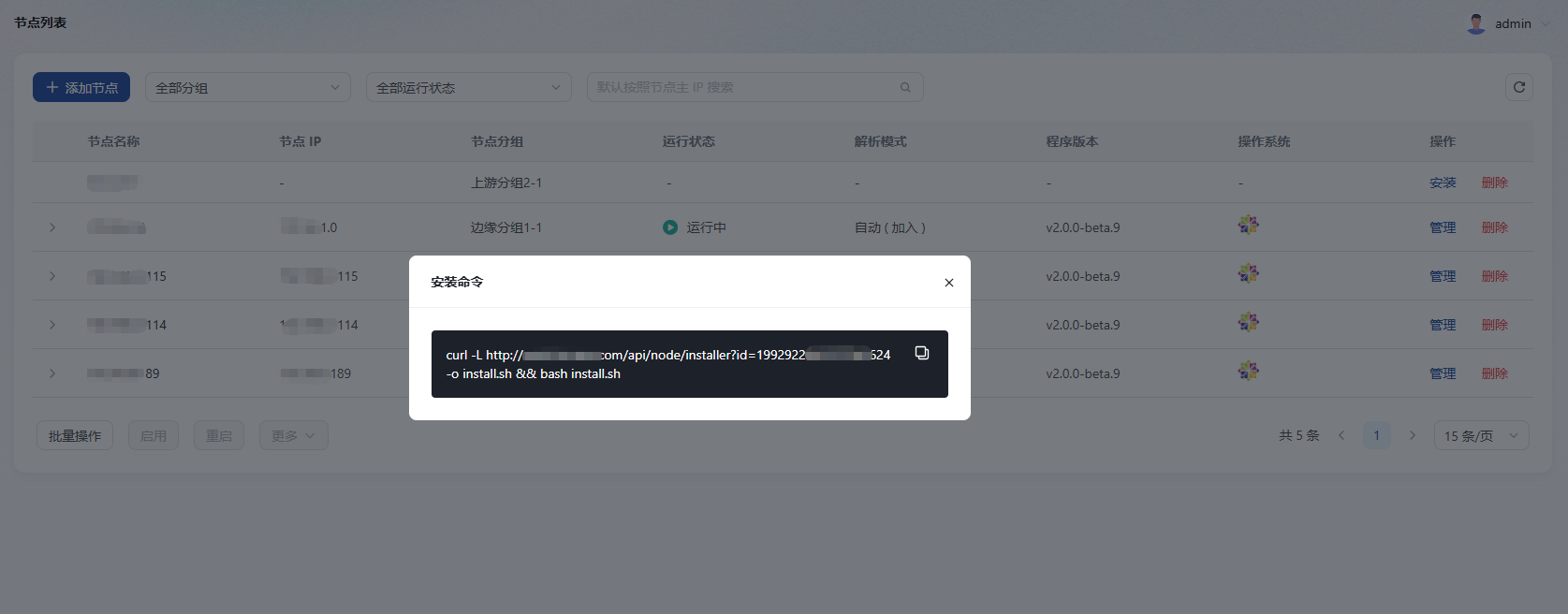This screenshot has width=1568, height=614.
Task: Click 删除 for the 上游分组2-1 node
Action: click(1495, 183)
